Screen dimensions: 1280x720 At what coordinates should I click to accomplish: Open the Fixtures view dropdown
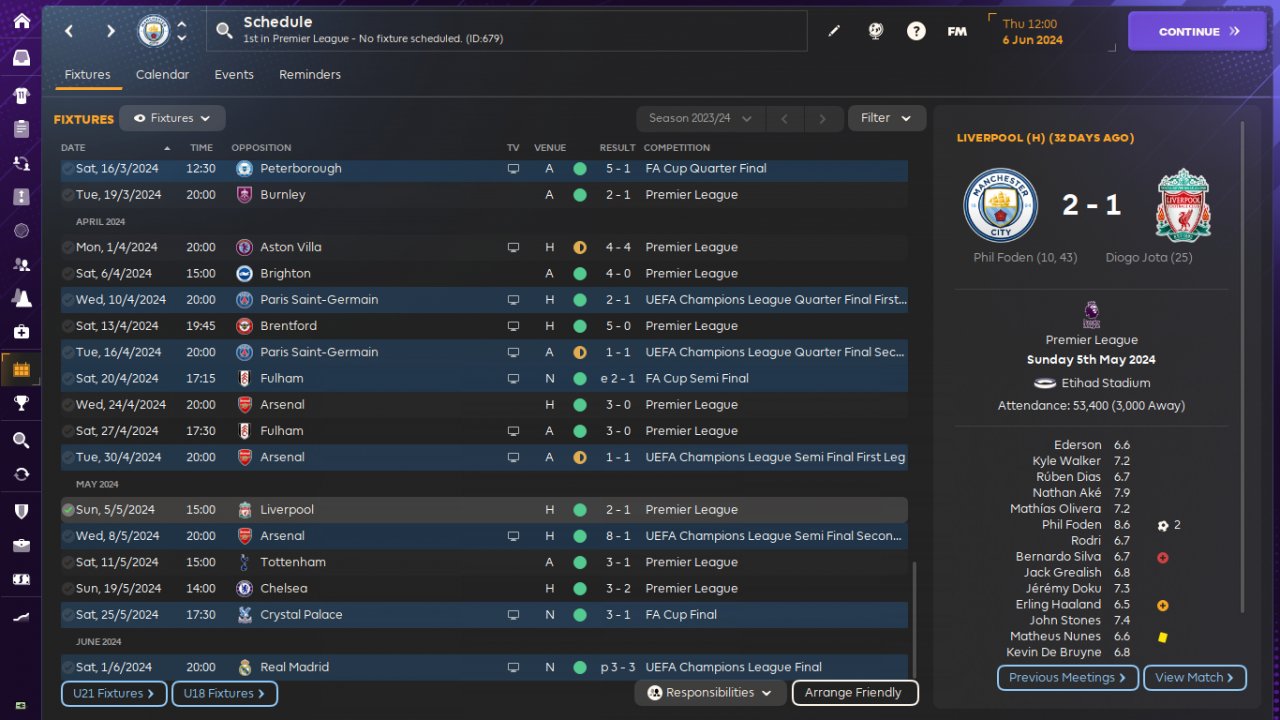pos(172,118)
